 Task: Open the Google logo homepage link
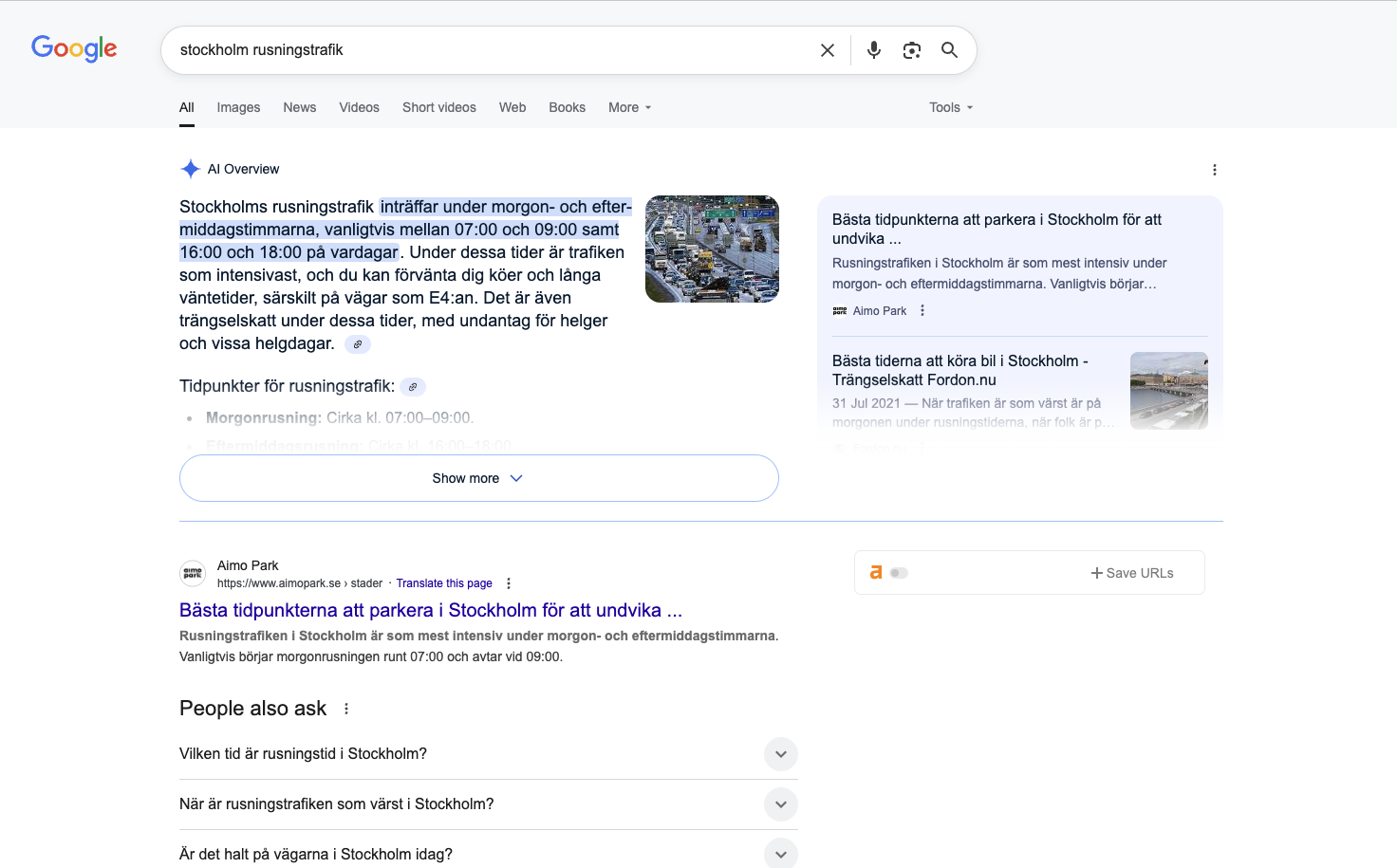[74, 48]
